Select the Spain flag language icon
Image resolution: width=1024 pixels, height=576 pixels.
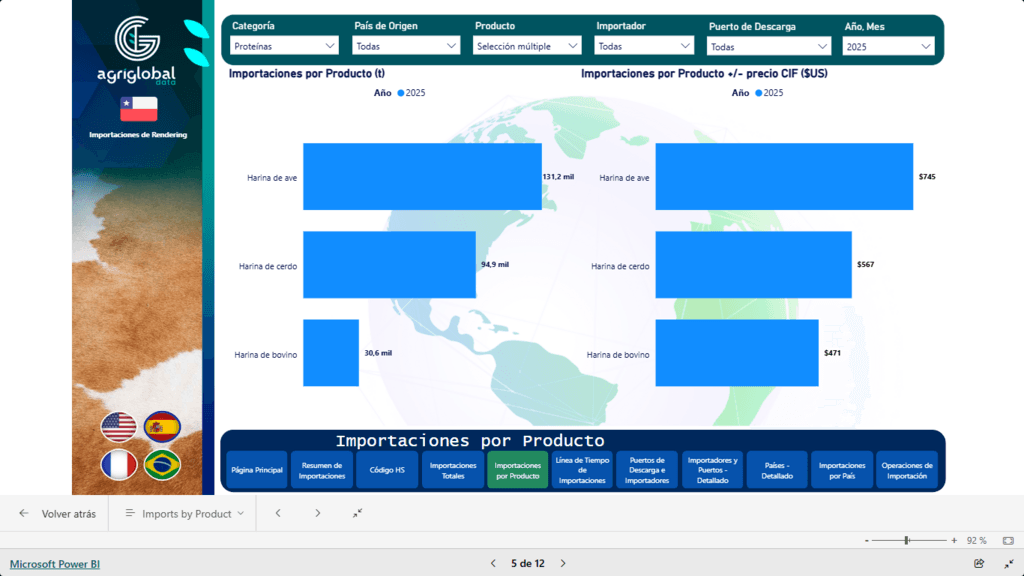tap(162, 427)
